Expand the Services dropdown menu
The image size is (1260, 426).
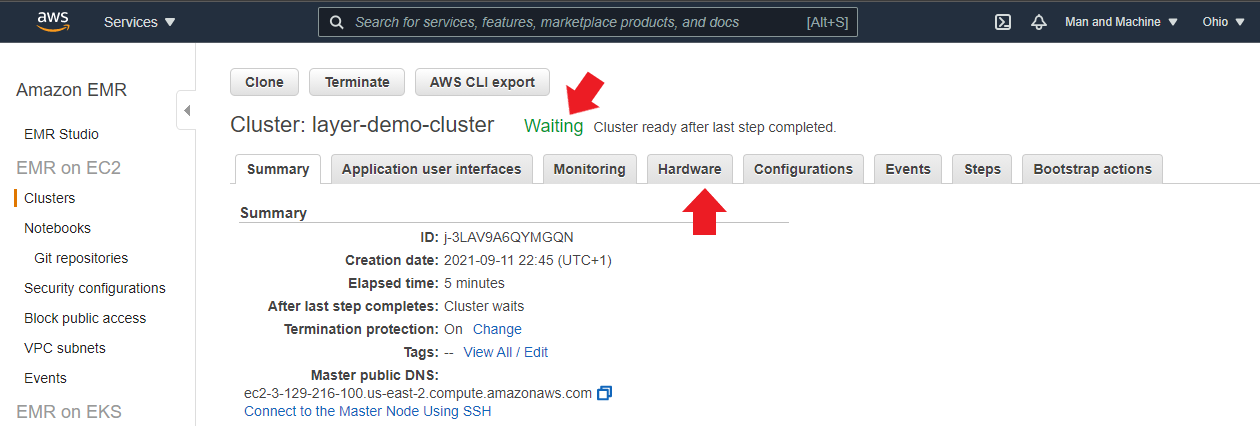pyautogui.click(x=139, y=22)
